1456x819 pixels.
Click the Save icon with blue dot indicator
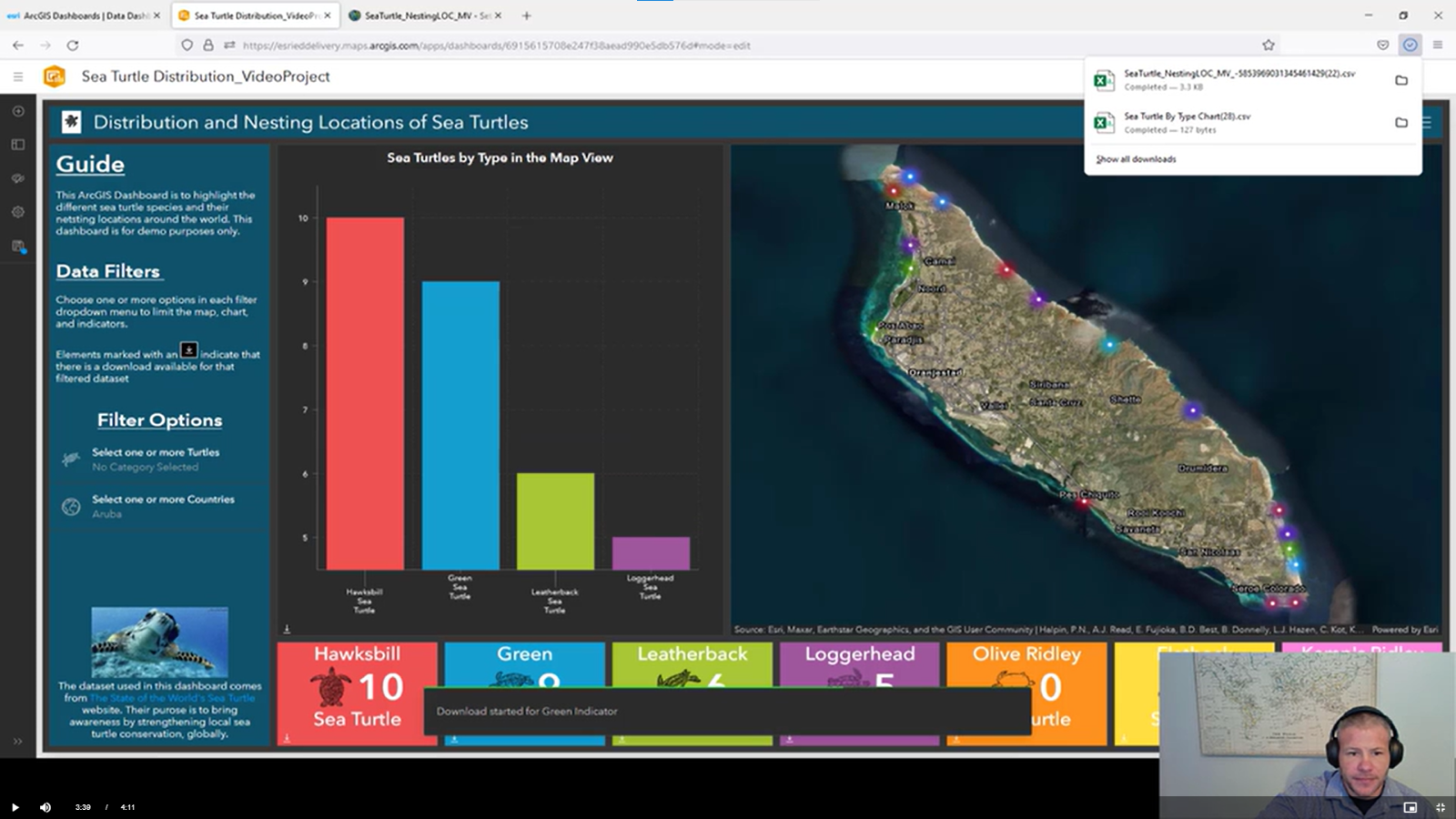pos(17,244)
